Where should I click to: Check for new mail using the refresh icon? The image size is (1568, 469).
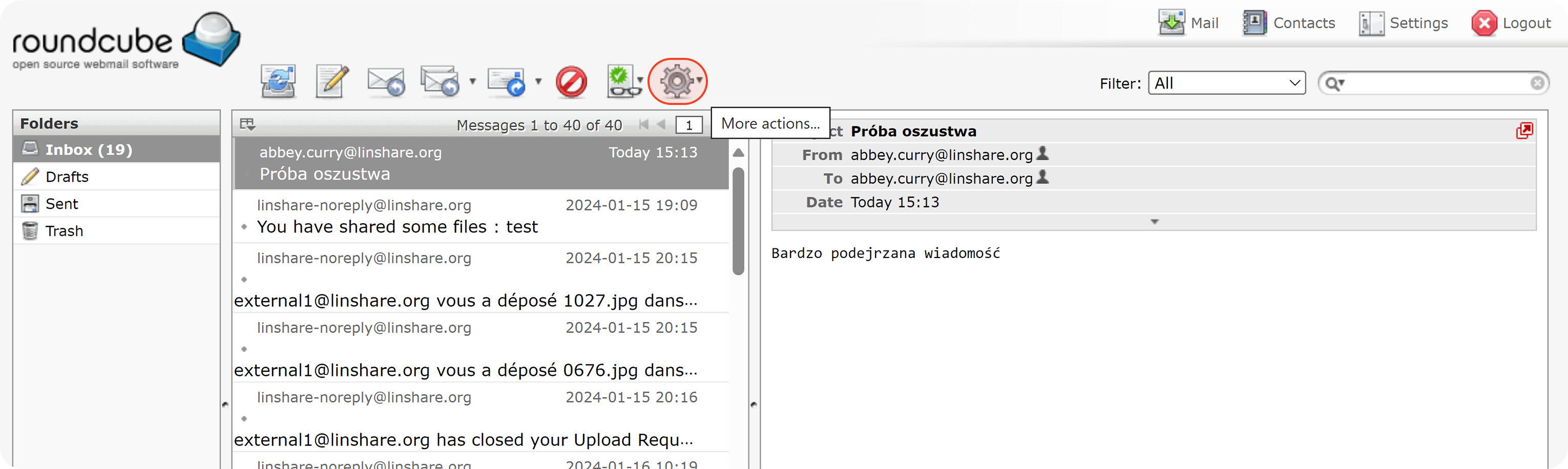tap(278, 81)
